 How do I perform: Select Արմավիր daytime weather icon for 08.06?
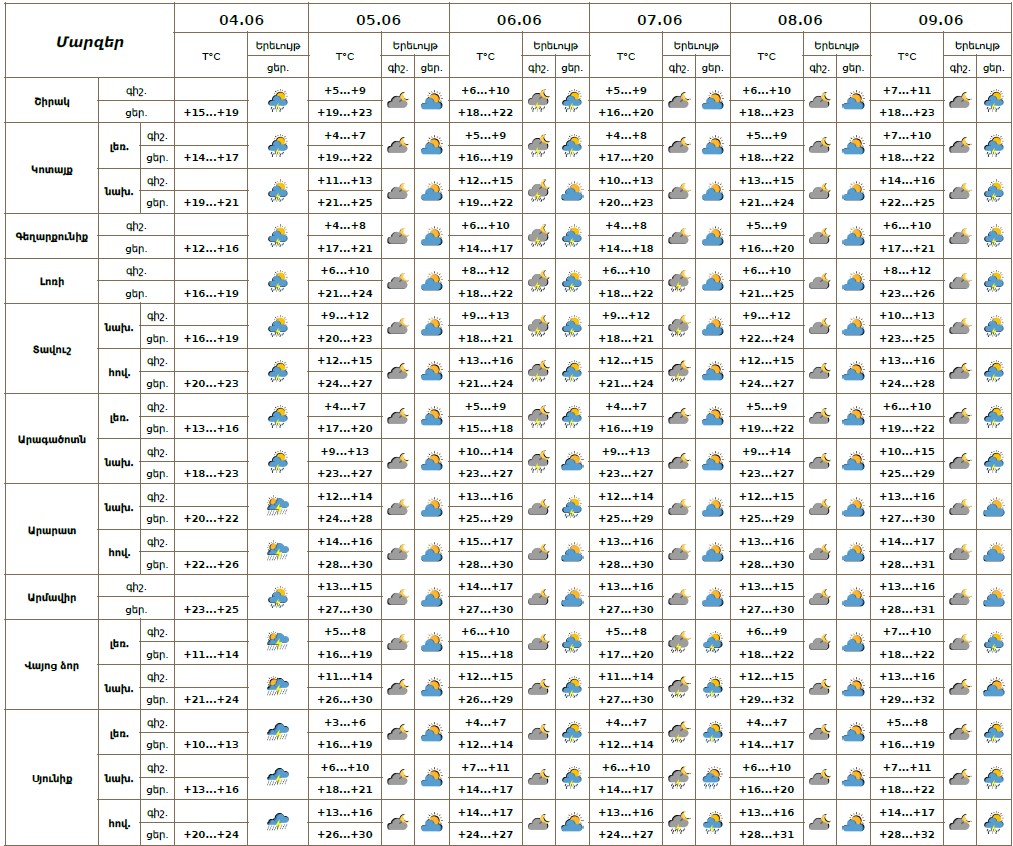[853, 598]
